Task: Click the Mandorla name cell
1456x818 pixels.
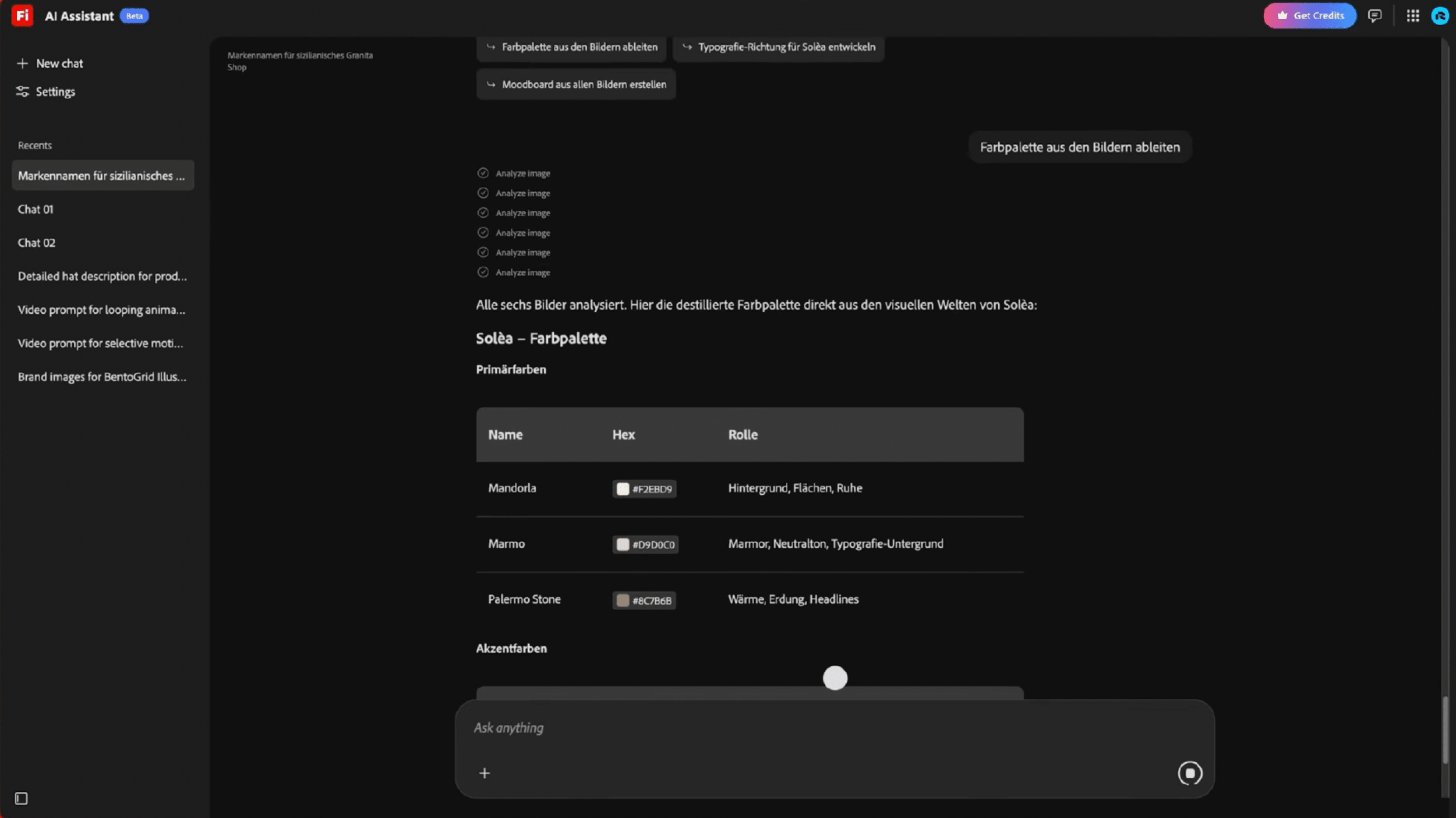Action: (x=512, y=488)
